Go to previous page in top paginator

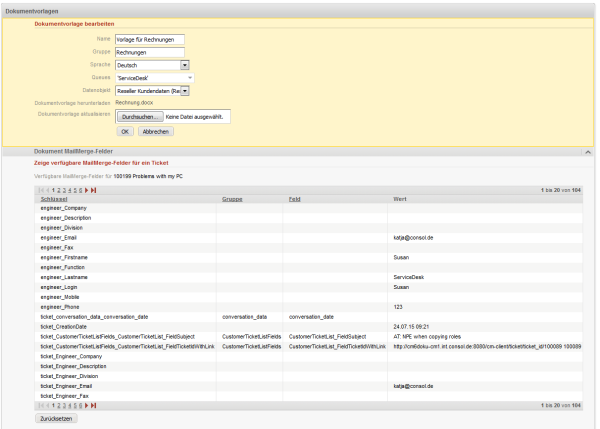[46, 189]
